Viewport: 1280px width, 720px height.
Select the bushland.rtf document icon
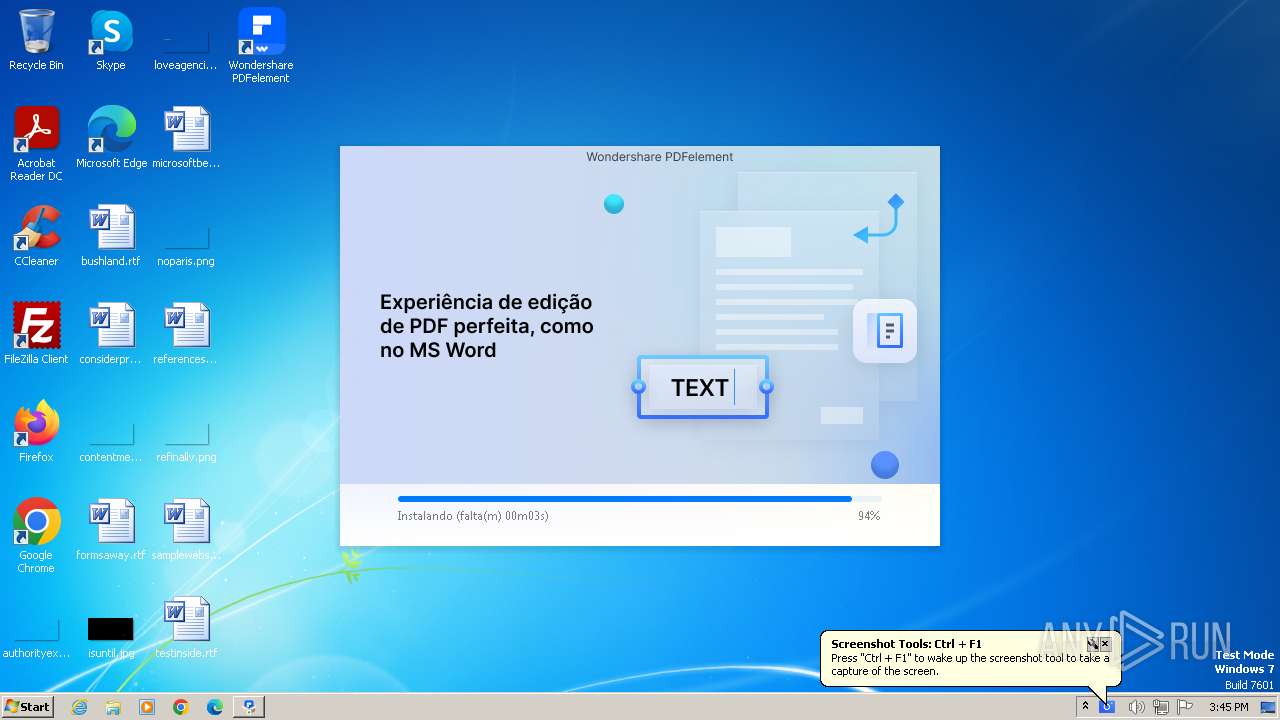[x=111, y=235]
